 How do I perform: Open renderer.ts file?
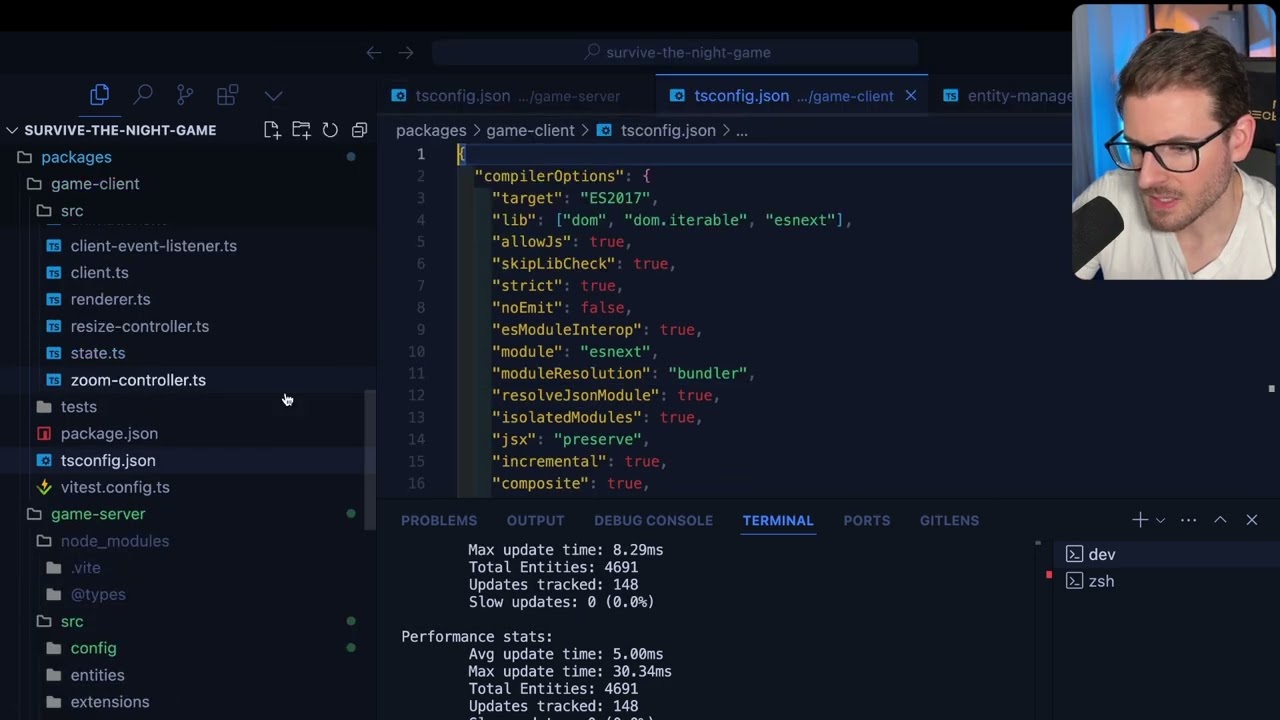click(x=110, y=299)
